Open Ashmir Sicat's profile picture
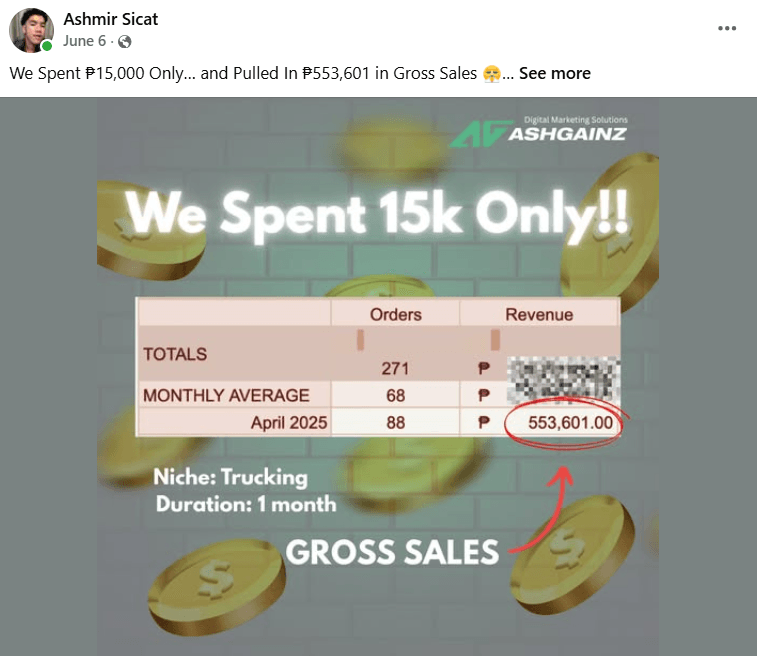Viewport: 757px width, 656px height. tap(31, 30)
